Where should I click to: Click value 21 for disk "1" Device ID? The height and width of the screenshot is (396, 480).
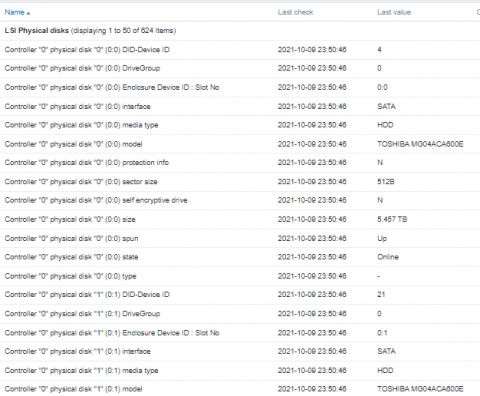click(x=381, y=294)
